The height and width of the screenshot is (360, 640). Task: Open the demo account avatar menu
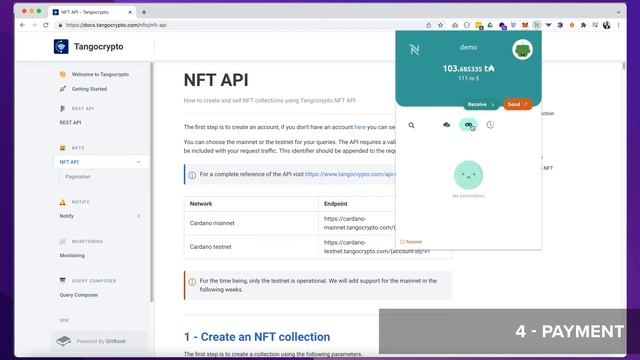pos(522,49)
